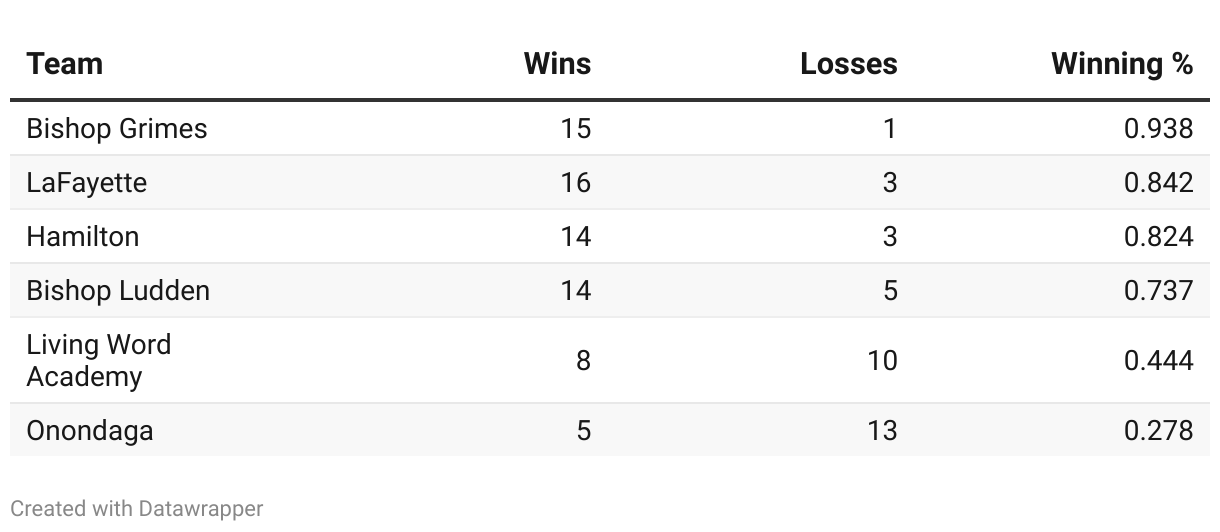
Task: Select the Bishop Grimes team name
Action: point(117,129)
